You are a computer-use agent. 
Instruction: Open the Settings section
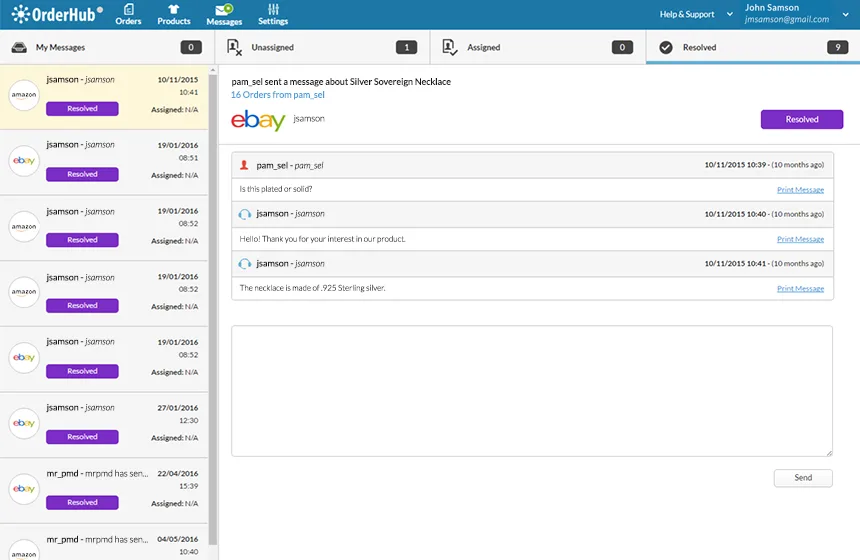pyautogui.click(x=273, y=15)
